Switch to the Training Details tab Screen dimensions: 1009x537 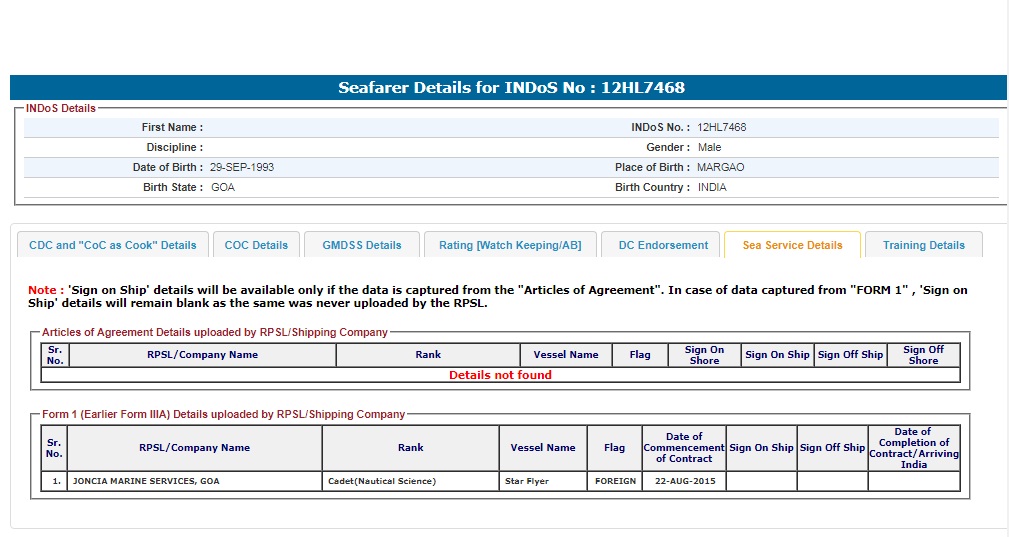(924, 245)
